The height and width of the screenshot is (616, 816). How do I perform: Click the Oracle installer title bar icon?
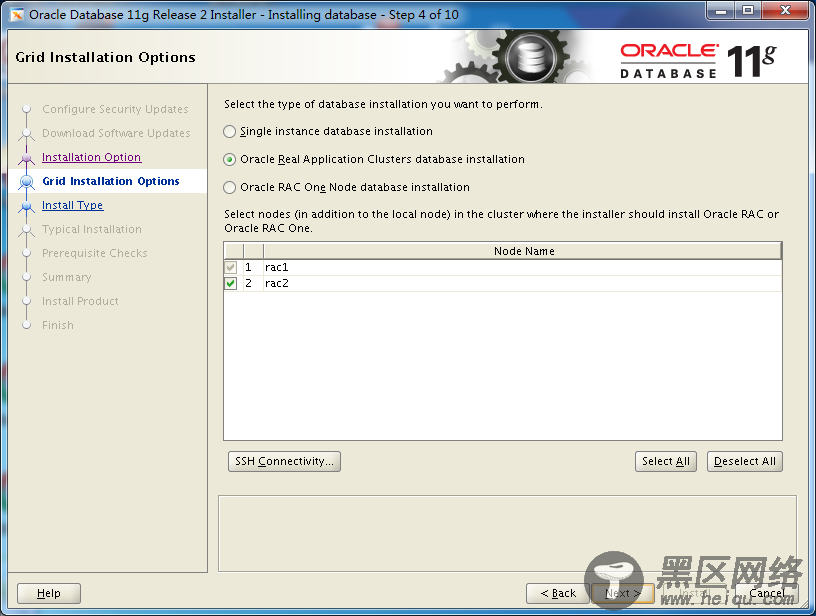[x=17, y=15]
